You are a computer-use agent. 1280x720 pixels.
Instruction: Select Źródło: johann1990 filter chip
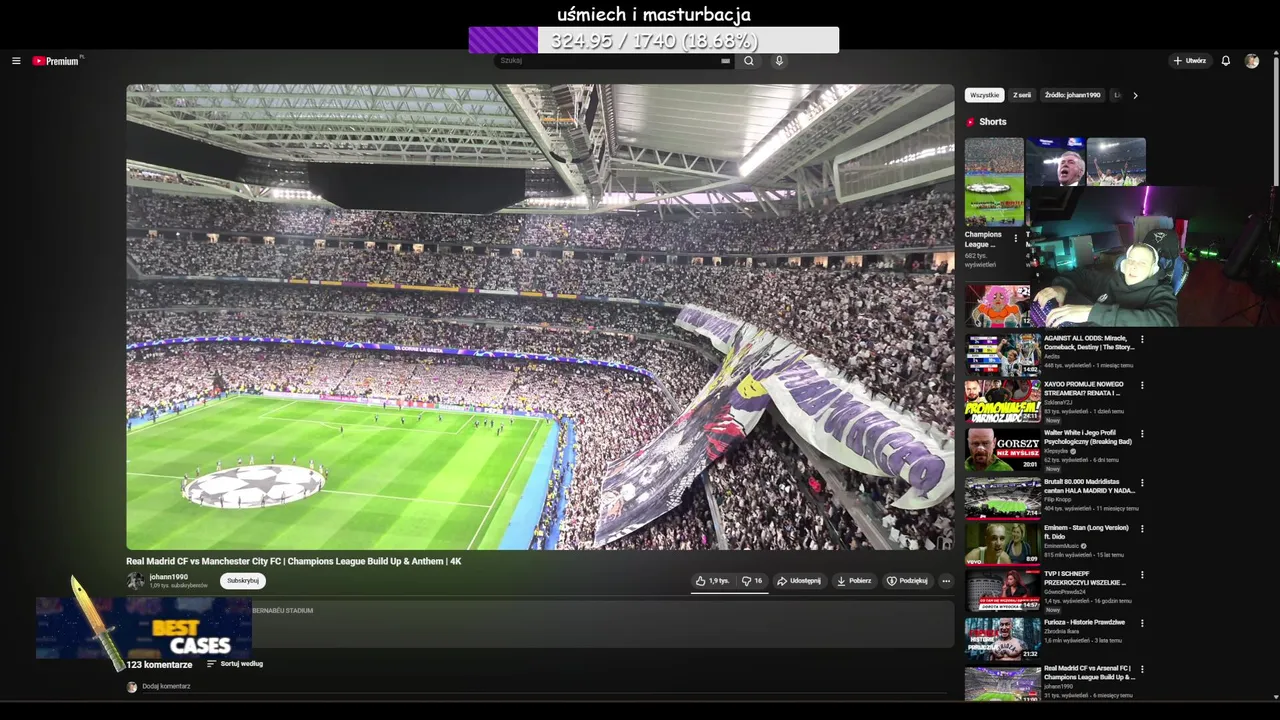[1072, 95]
